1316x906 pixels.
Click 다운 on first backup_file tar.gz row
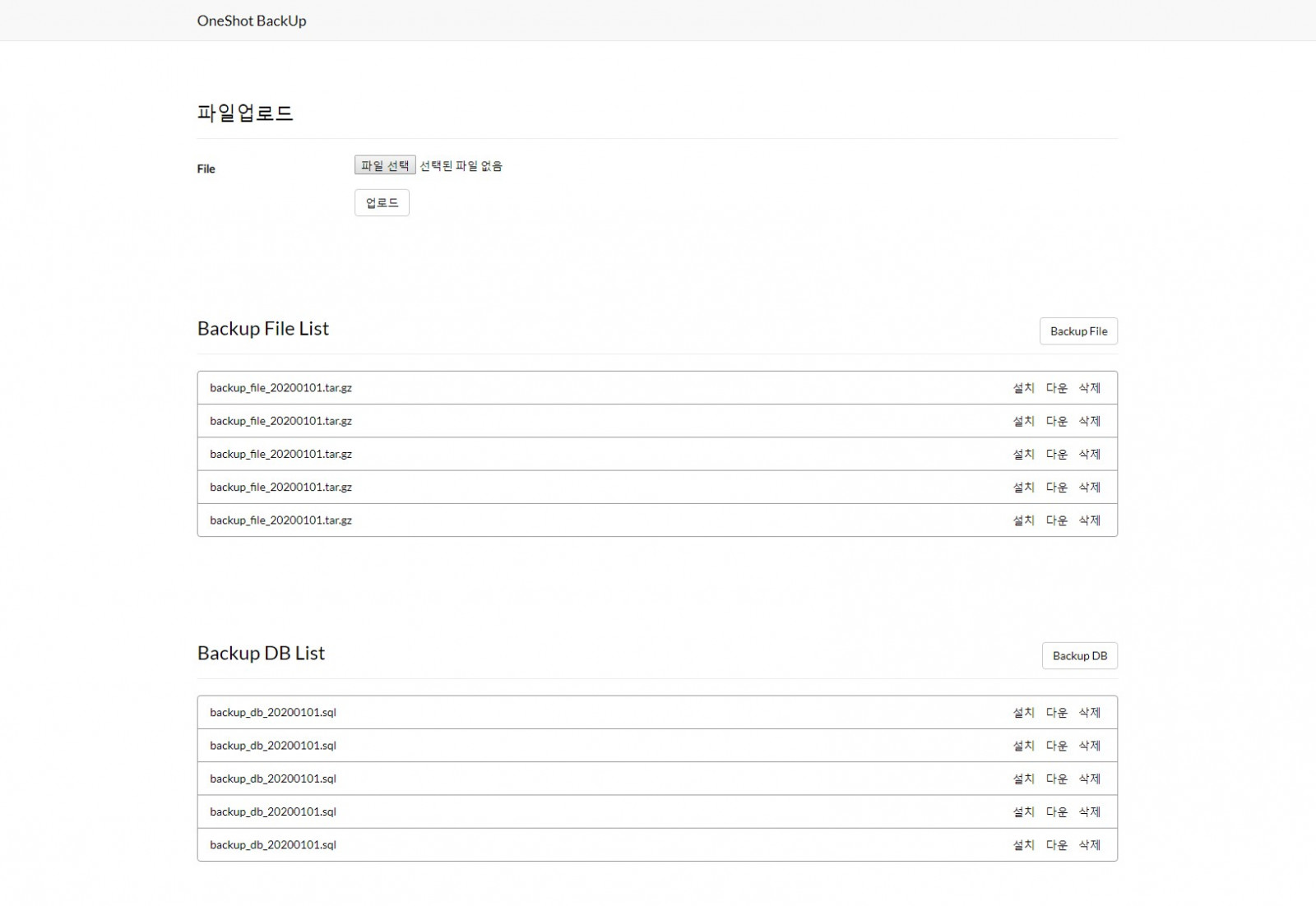pyautogui.click(x=1056, y=388)
